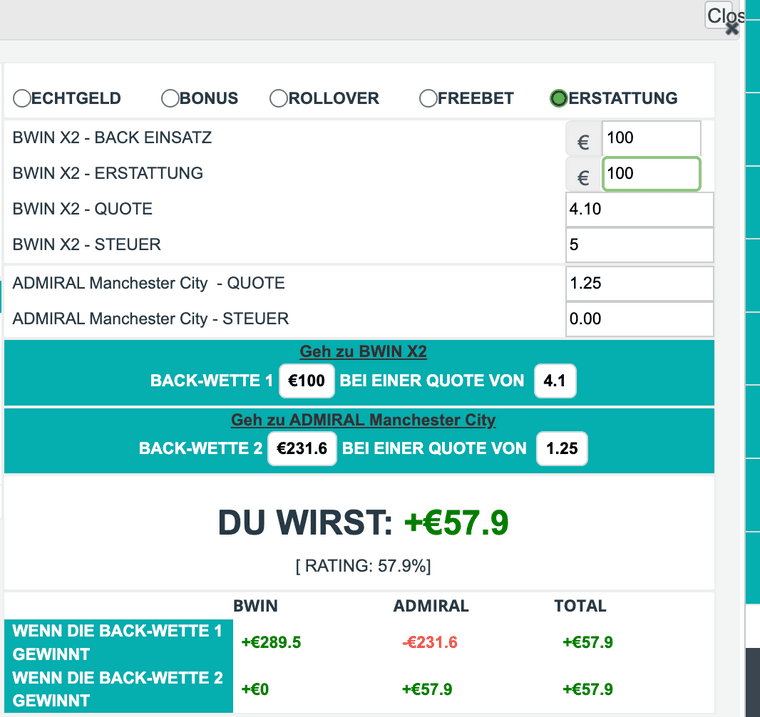Viewport: 760px width, 717px height.
Task: Click the RATING: 57.9% text
Action: click(363, 566)
